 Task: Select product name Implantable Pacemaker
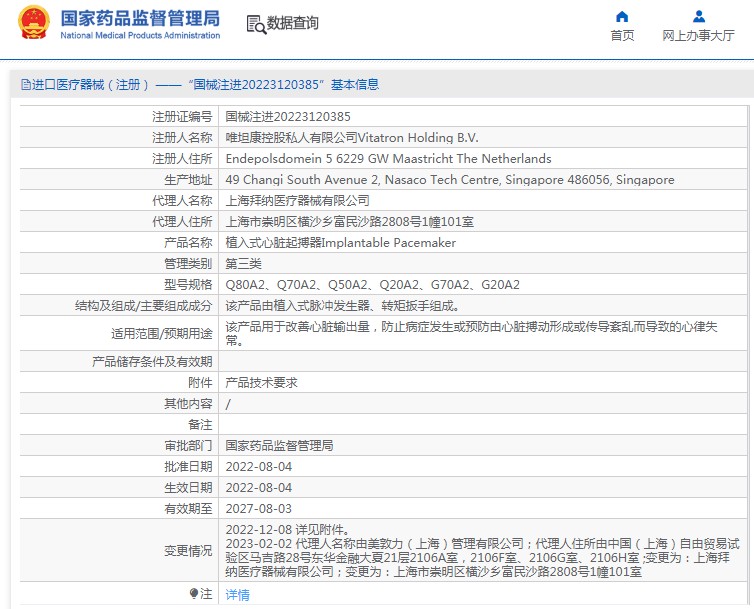click(340, 243)
